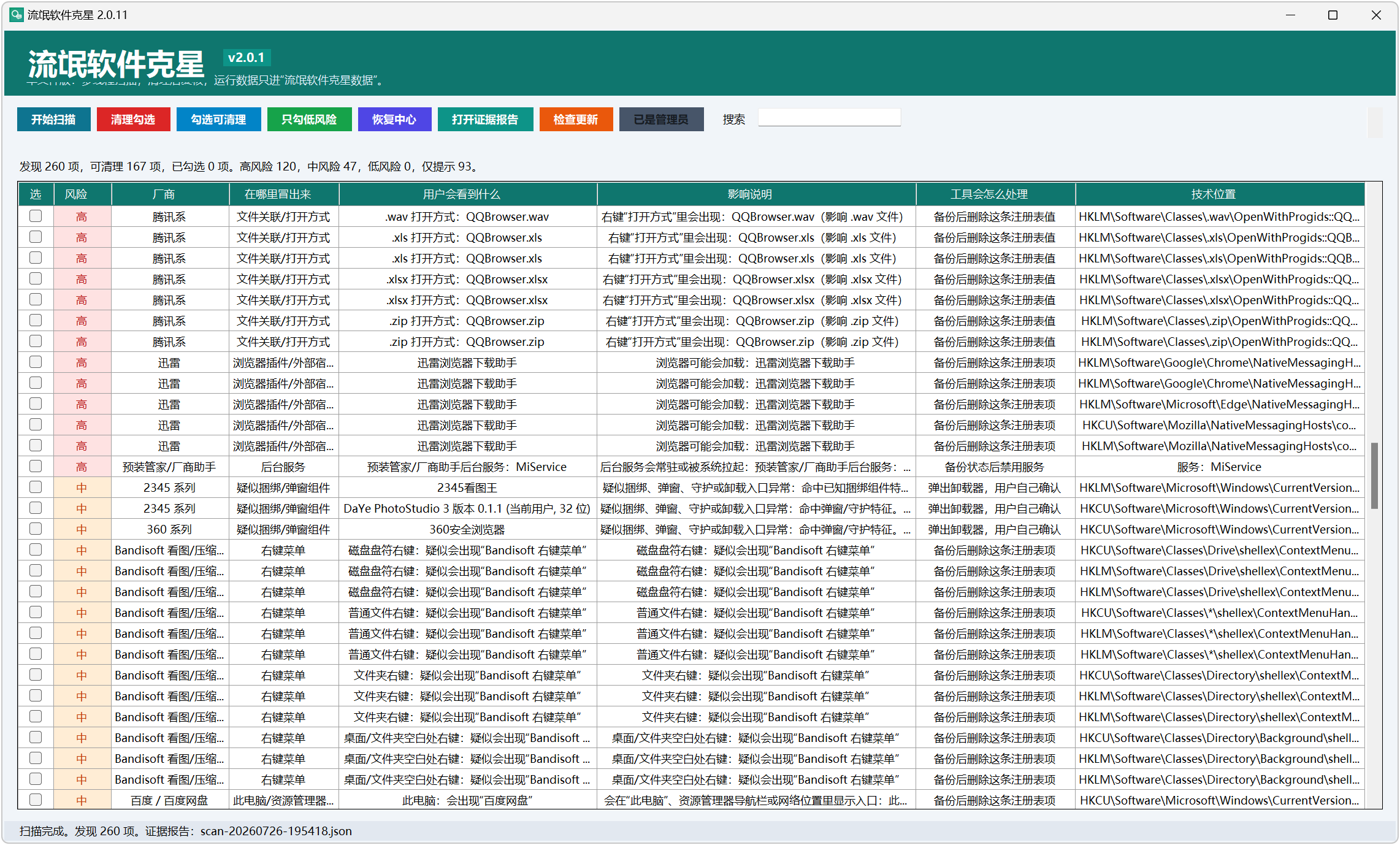Viewport: 1400px width, 845px height.
Task: Tick the checkbox for the QQBrowser.wav row
Action: pos(36,216)
